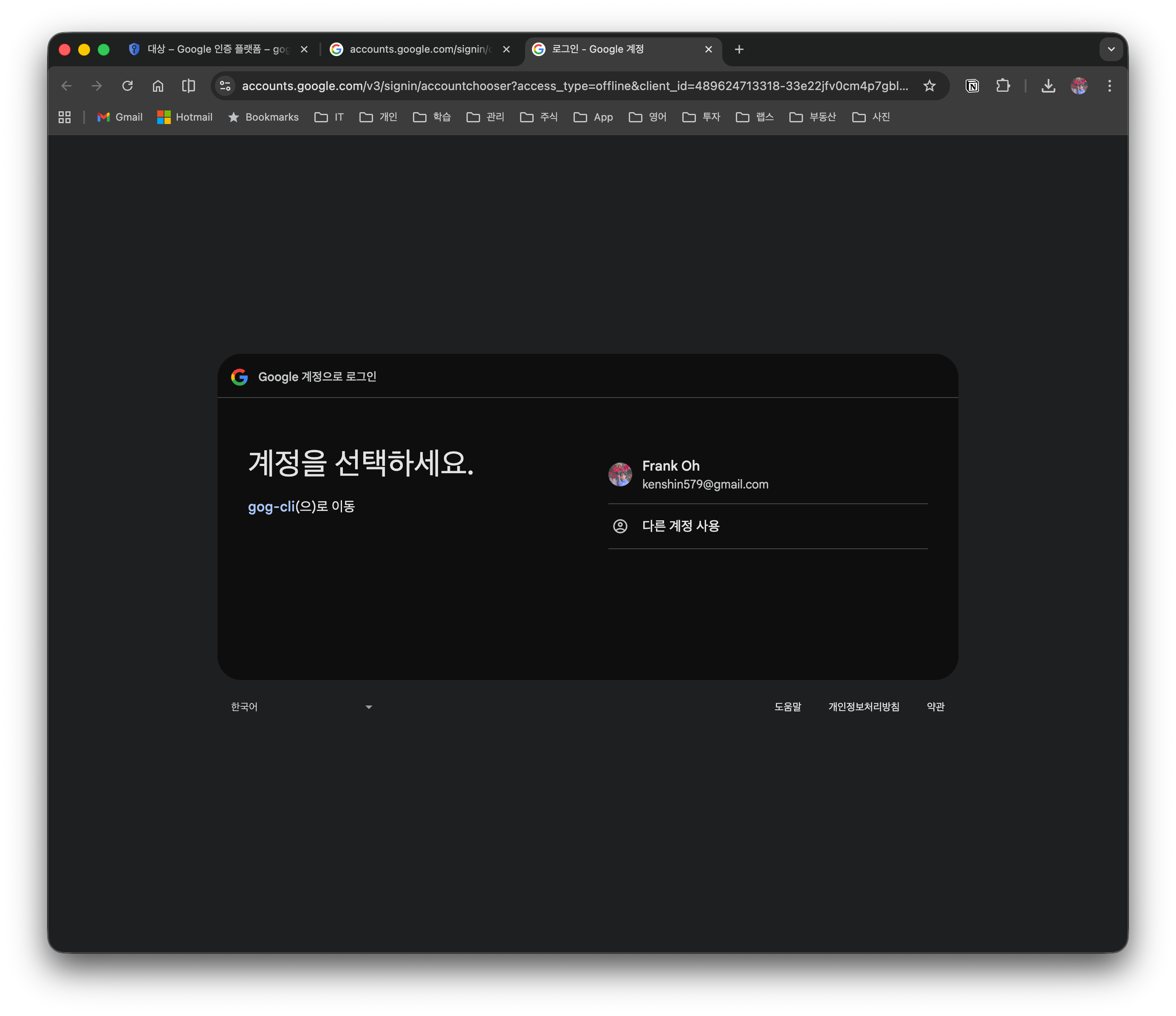
Task: Click the site permissions icon in address bar
Action: pos(225,86)
